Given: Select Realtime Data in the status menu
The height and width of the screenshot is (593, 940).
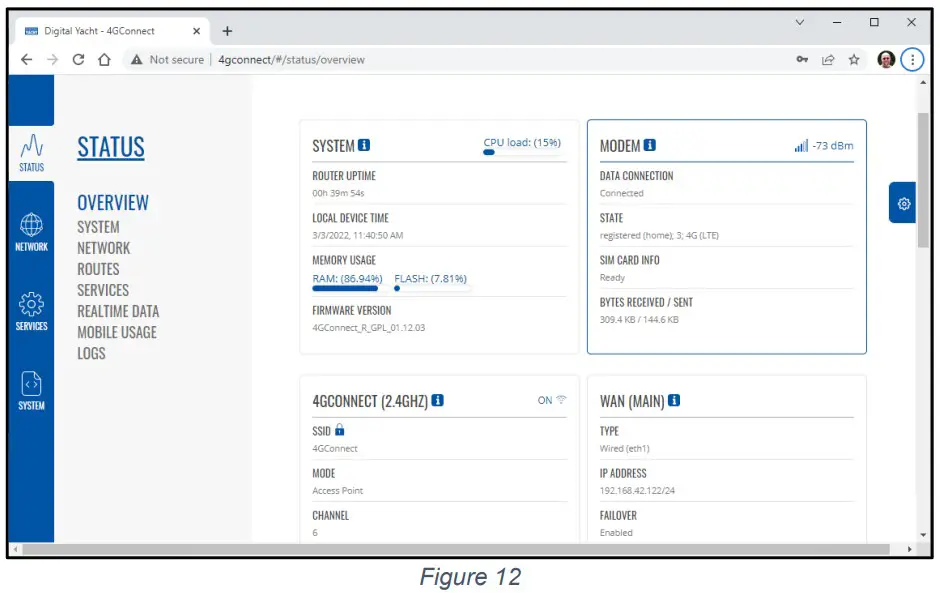Looking at the screenshot, I should tap(118, 311).
